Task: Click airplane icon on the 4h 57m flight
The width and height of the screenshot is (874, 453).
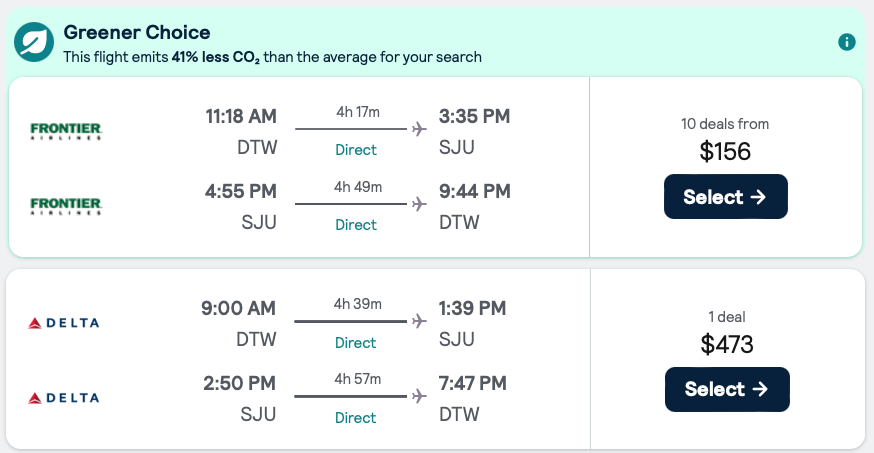Action: pyautogui.click(x=418, y=397)
